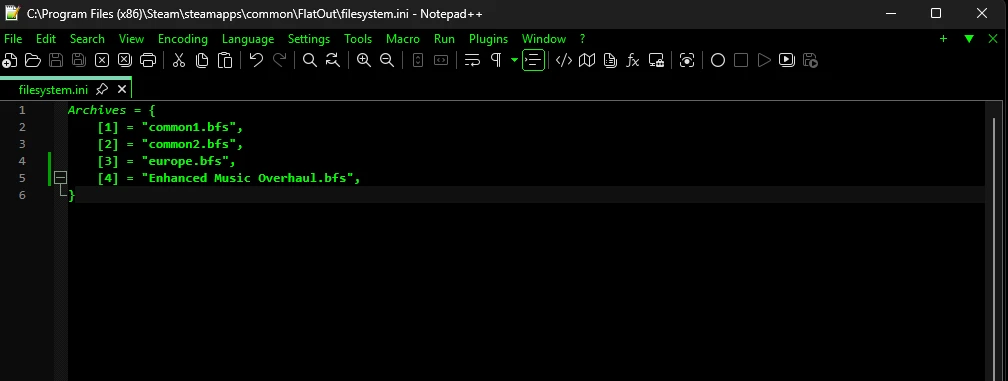Open the Tools menu
The image size is (1008, 381).
357,39
